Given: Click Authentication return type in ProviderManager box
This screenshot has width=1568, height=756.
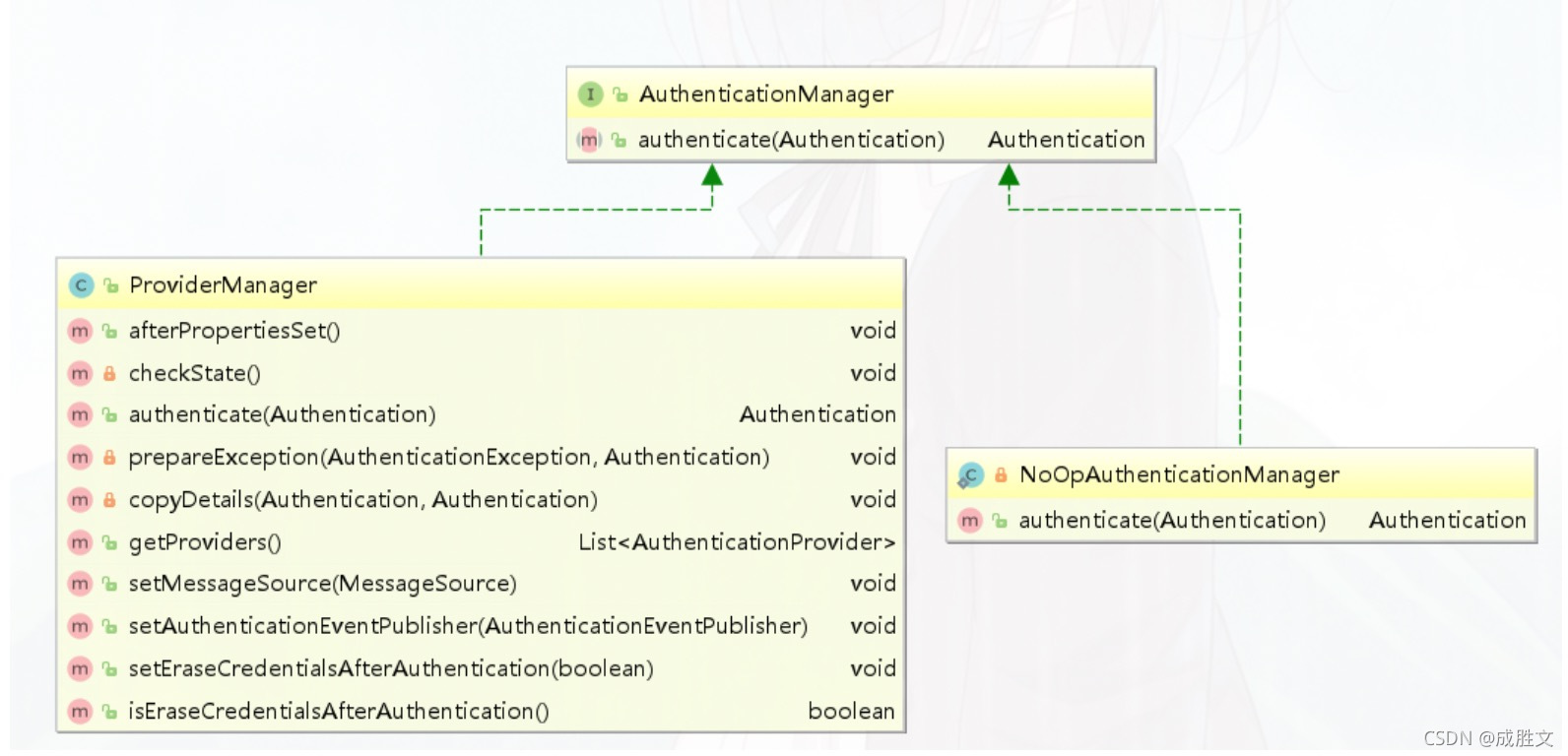Looking at the screenshot, I should pos(817,414).
